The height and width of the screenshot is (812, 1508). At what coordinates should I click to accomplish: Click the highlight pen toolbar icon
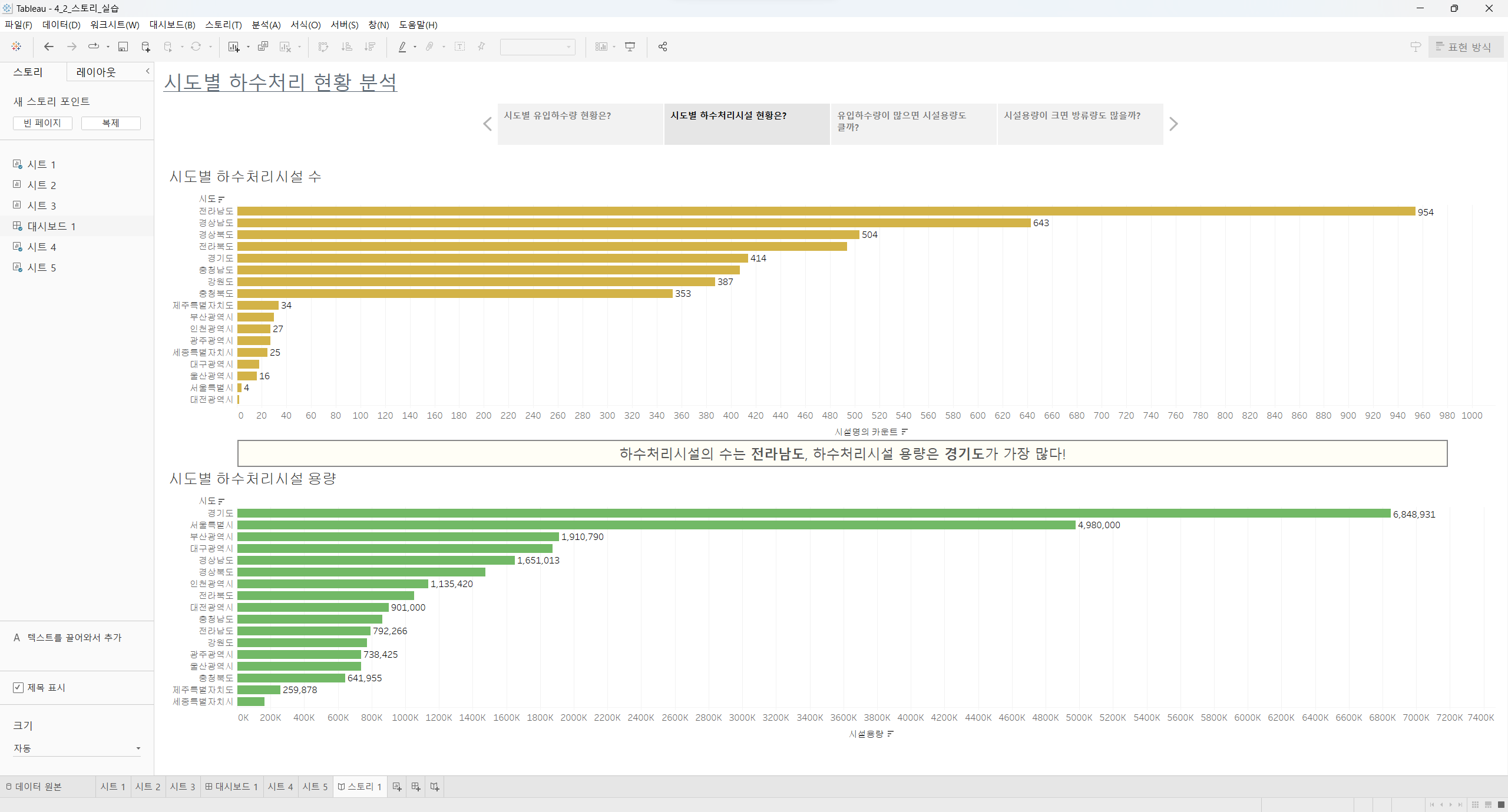(402, 47)
